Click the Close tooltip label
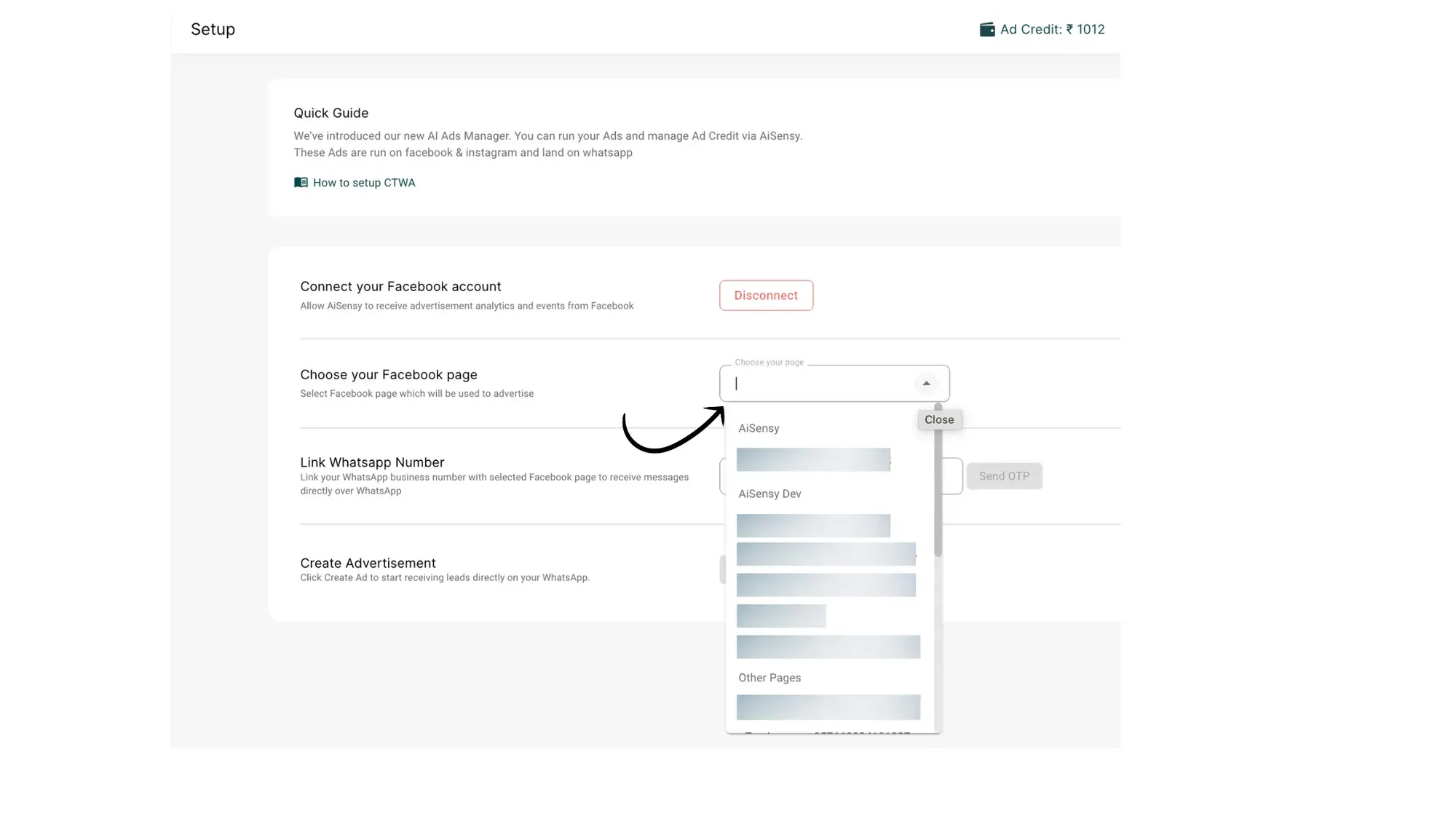The height and width of the screenshot is (819, 1456). (939, 420)
